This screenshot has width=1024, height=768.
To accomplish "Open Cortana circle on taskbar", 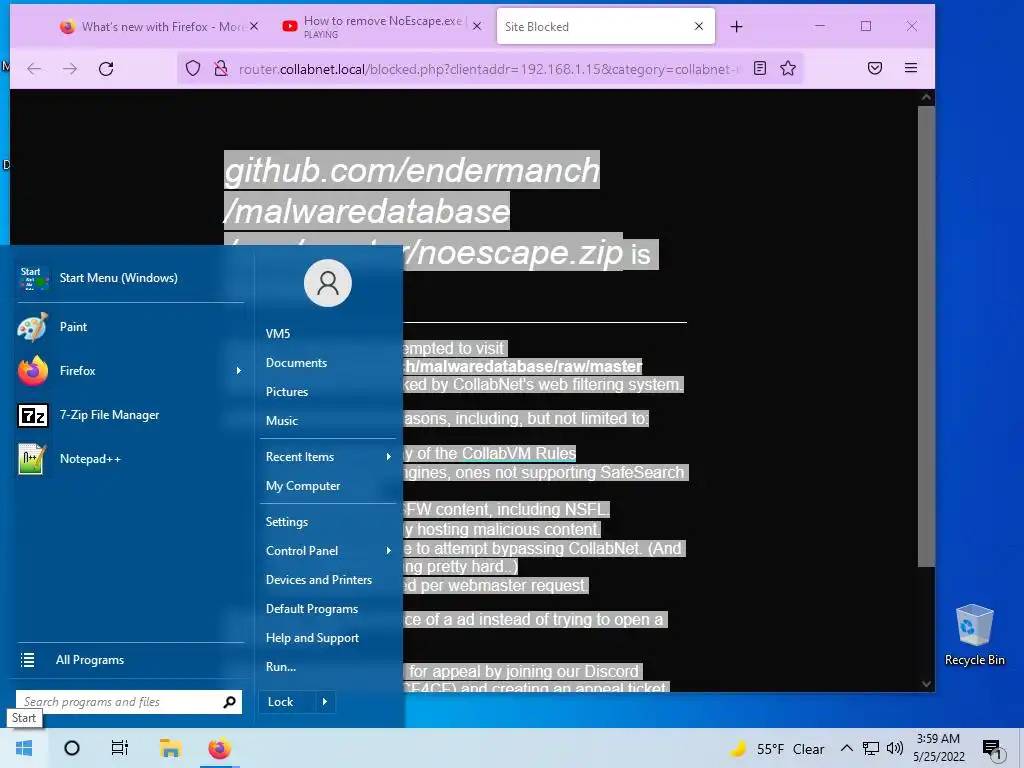I will (72, 748).
